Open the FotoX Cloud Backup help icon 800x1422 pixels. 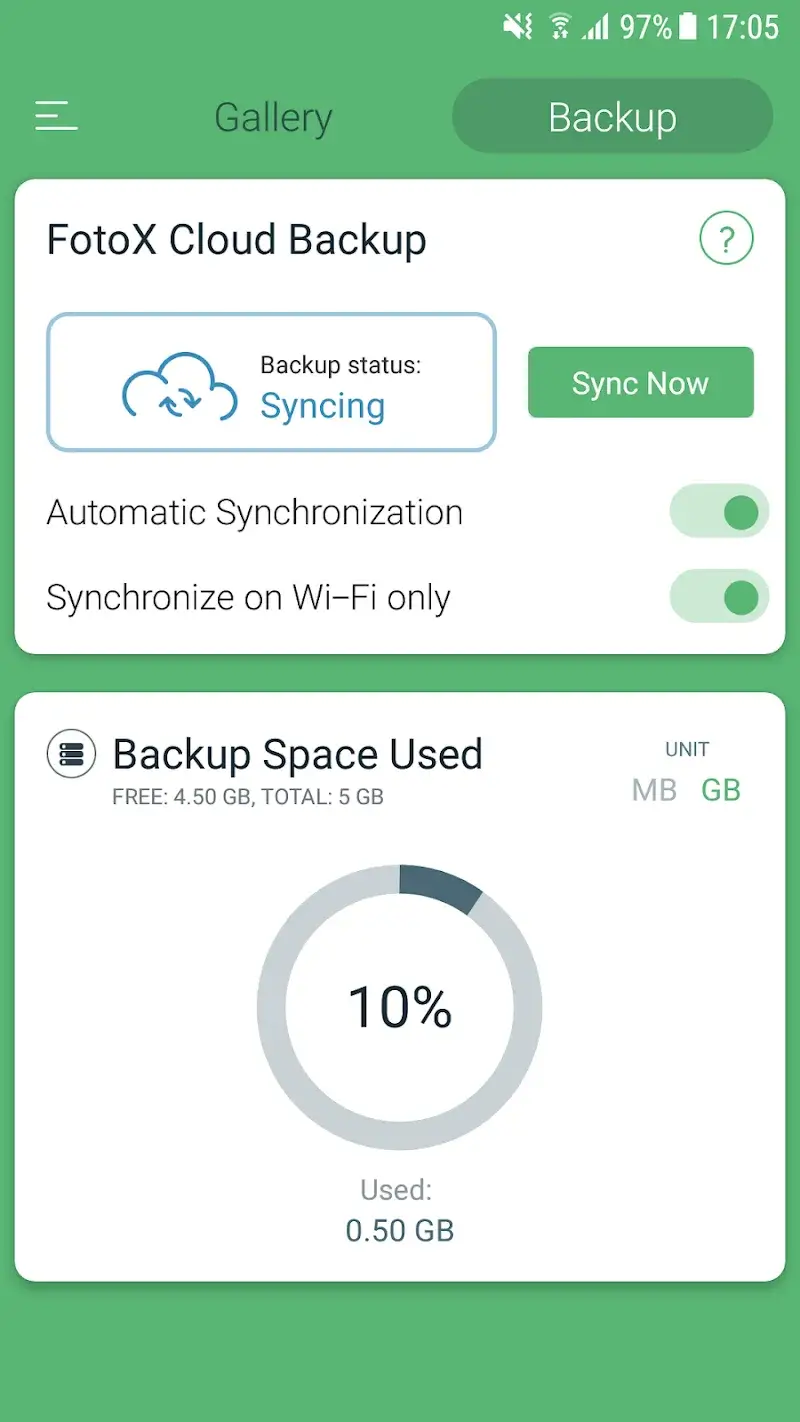click(x=727, y=238)
